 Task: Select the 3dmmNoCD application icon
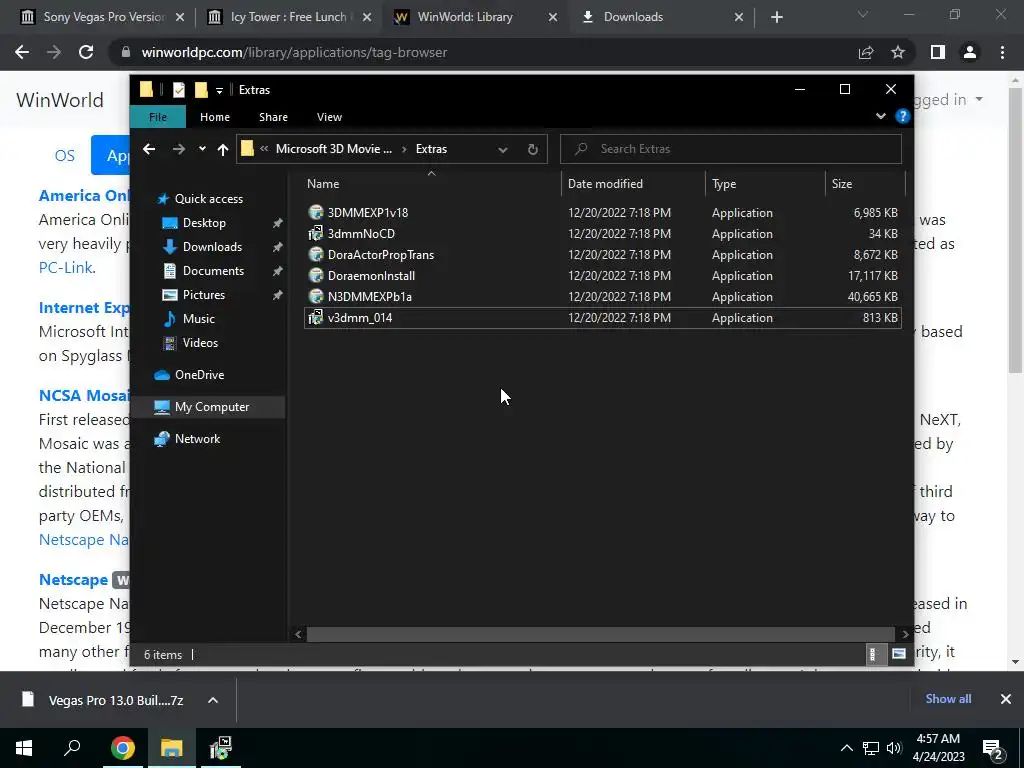315,234
